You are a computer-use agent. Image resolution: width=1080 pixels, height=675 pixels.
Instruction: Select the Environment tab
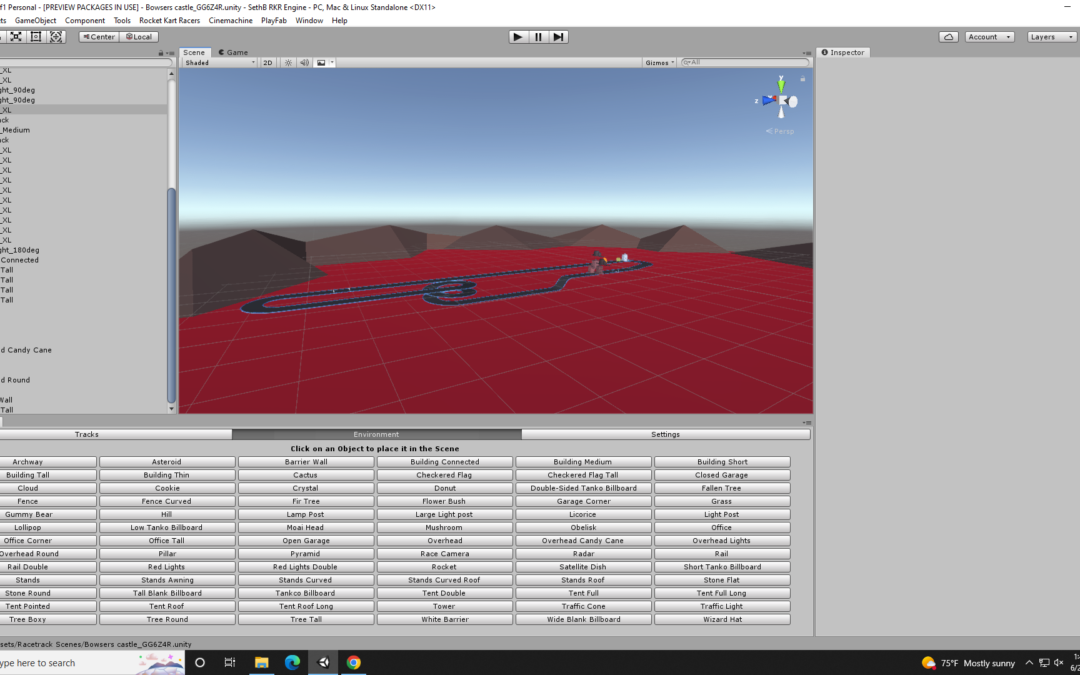pos(376,435)
